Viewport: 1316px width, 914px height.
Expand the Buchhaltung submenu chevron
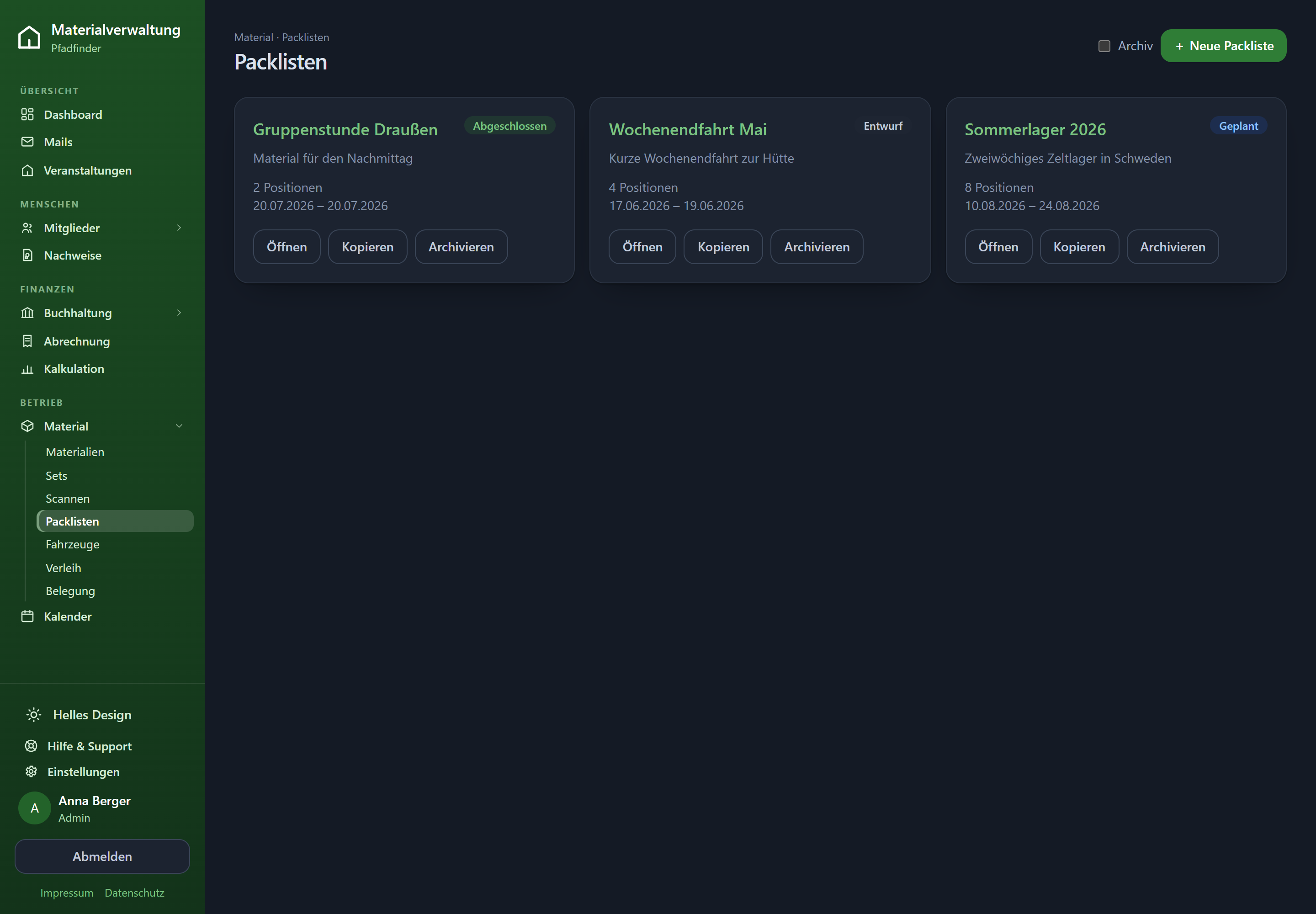click(x=179, y=313)
